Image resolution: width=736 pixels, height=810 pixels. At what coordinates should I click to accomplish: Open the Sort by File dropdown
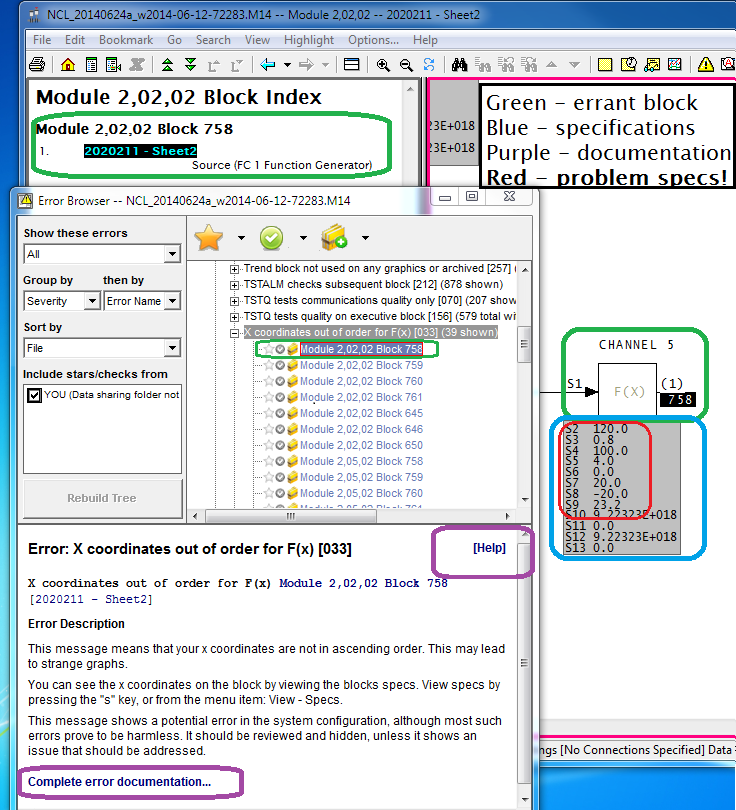tap(172, 348)
